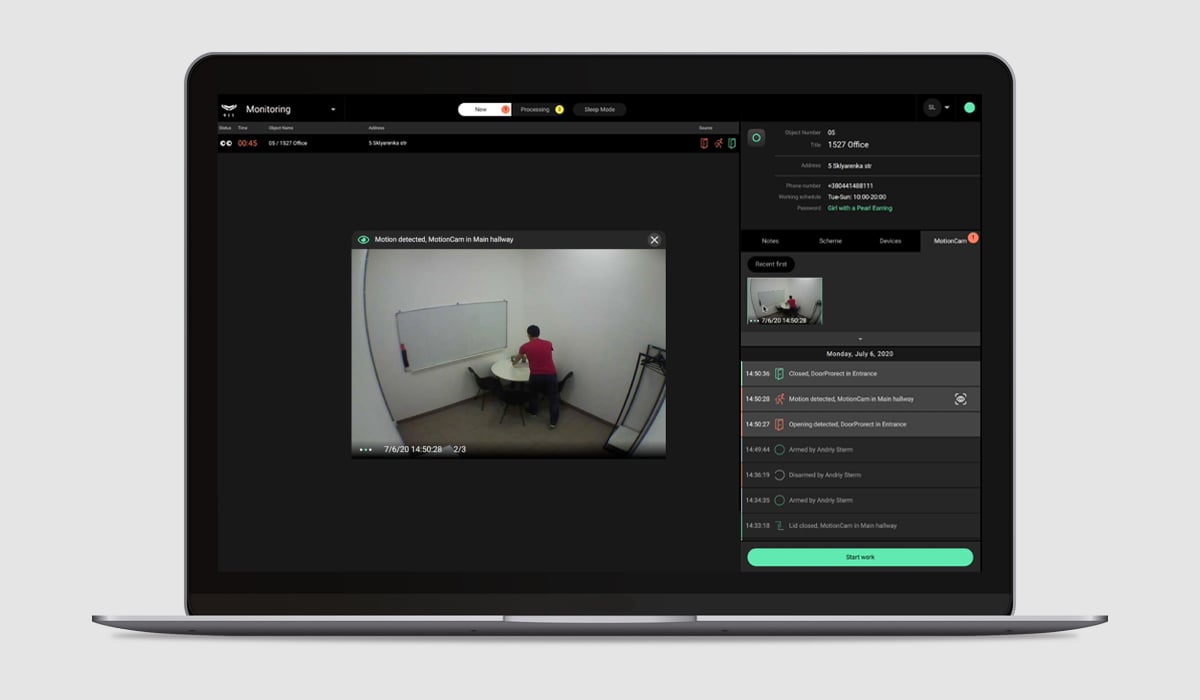The height and width of the screenshot is (700, 1200).
Task: Open the MotionCam photo thumbnail in side panel
Action: (785, 301)
